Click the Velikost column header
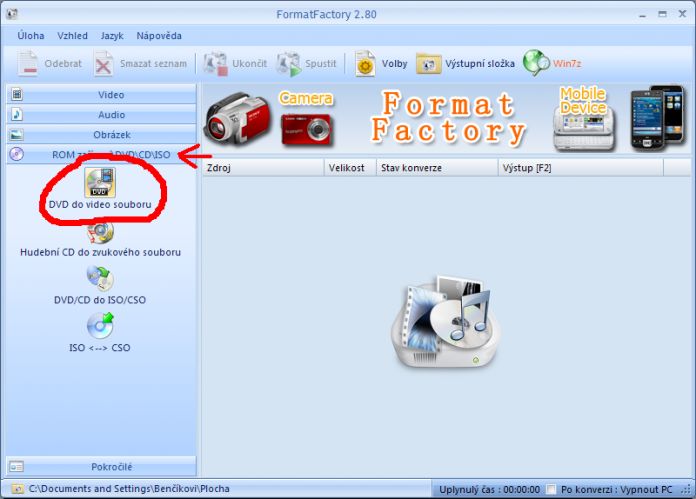 (x=350, y=168)
